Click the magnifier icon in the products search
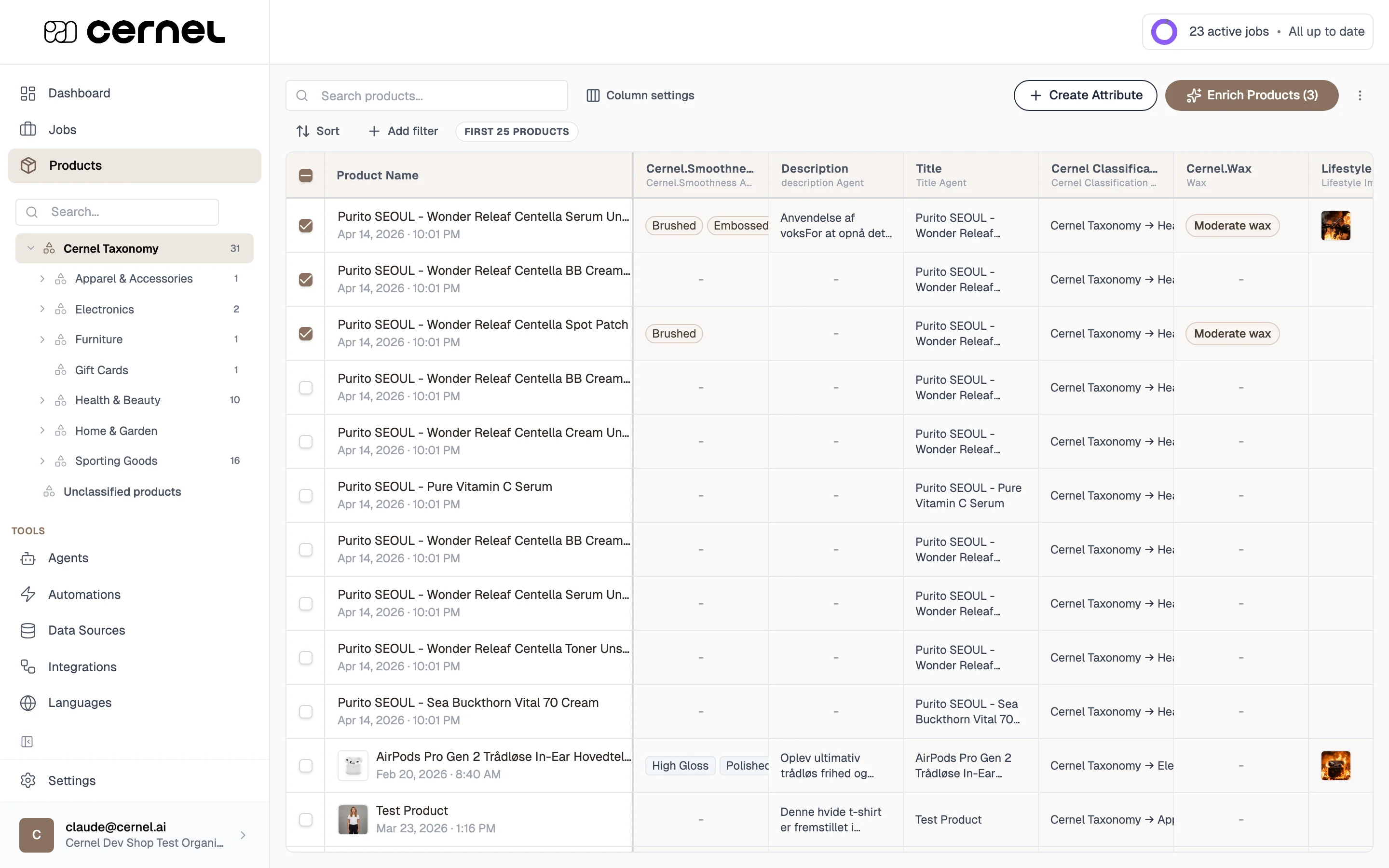Screen dimensions: 1389x868 coord(302,95)
